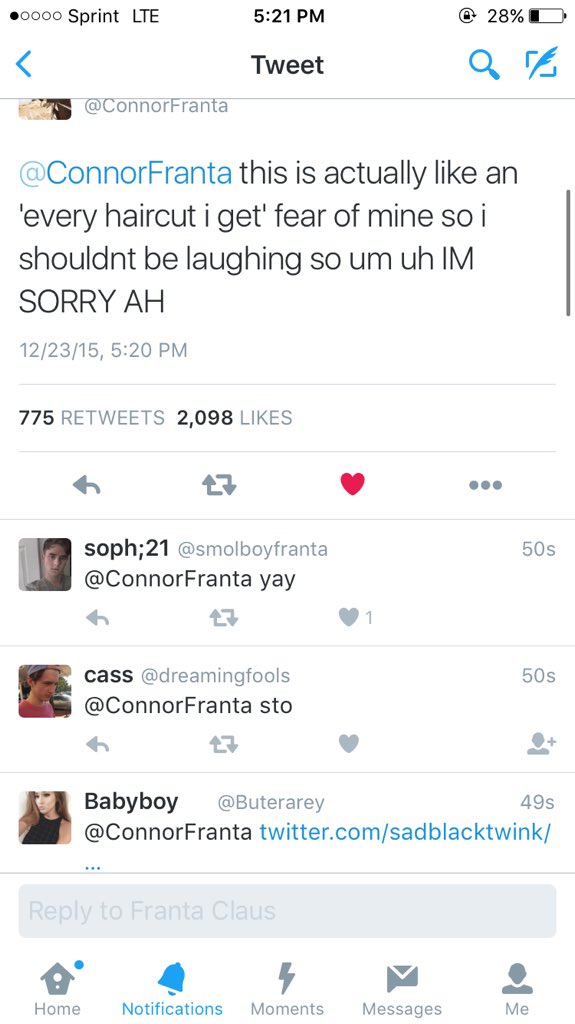The height and width of the screenshot is (1024, 575).
Task: Tap the @ConnorFranta mention in tweet
Action: click(125, 174)
